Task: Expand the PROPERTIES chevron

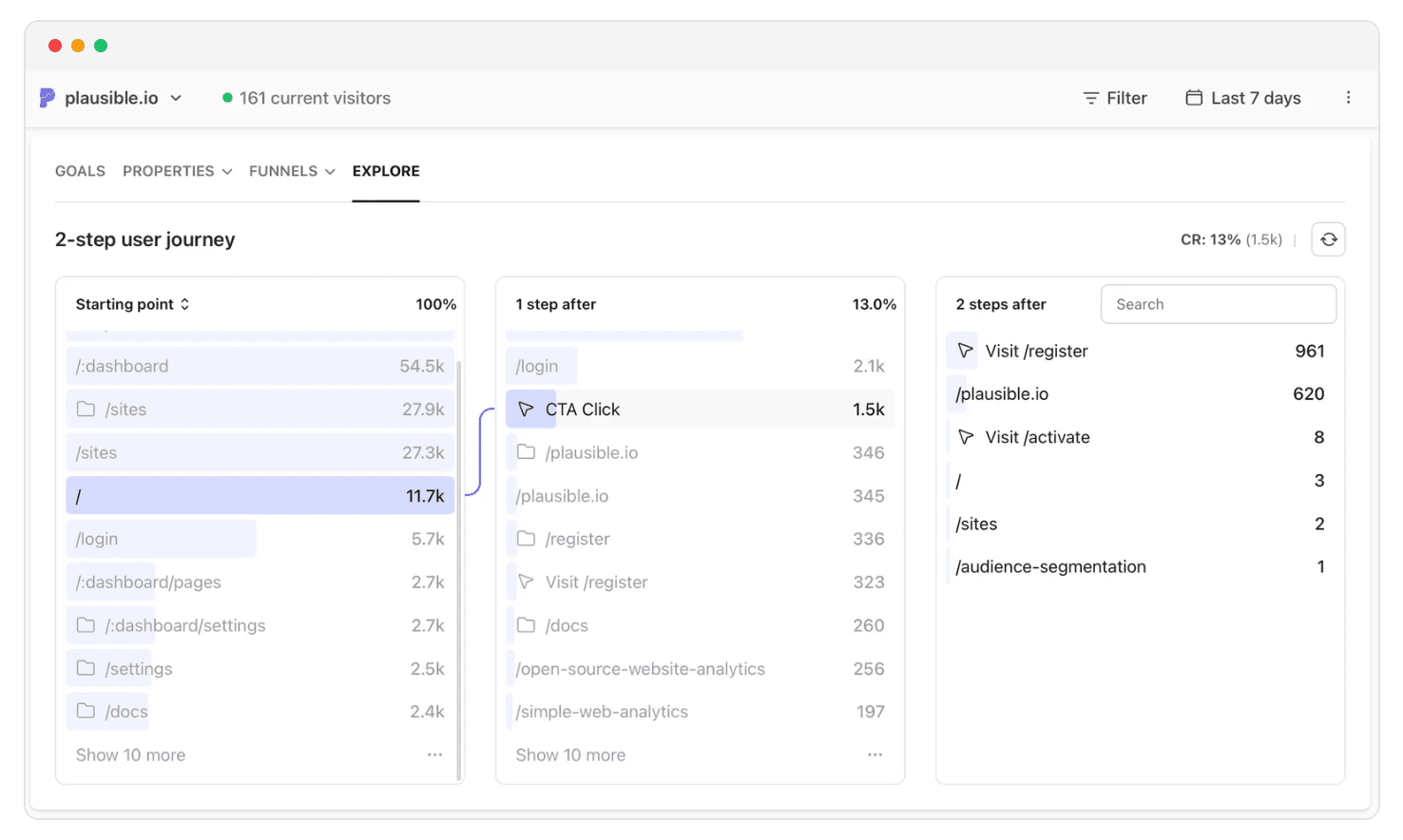Action: pos(227,172)
